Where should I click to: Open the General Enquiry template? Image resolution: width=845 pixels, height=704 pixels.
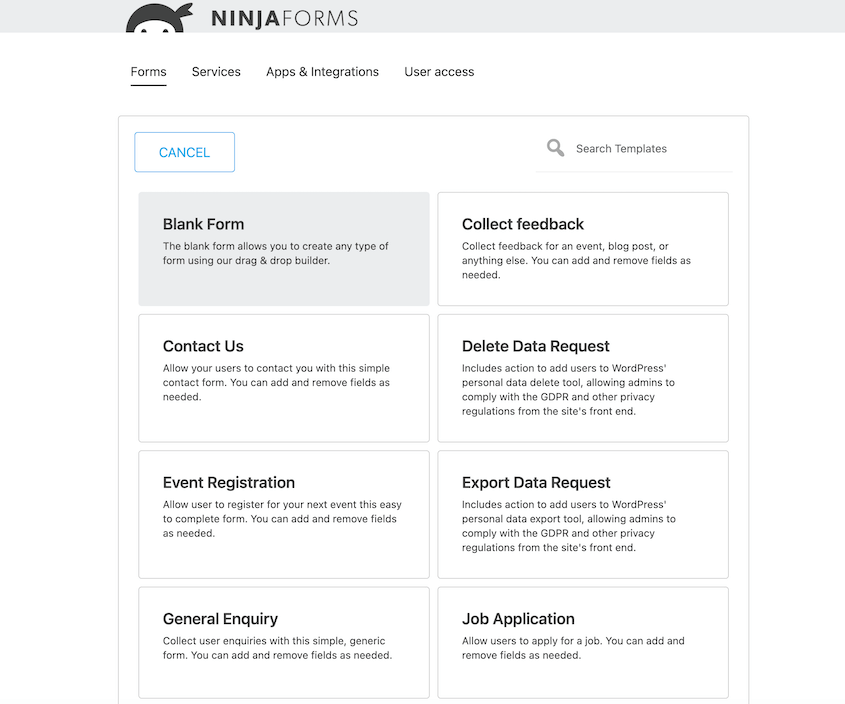[283, 642]
